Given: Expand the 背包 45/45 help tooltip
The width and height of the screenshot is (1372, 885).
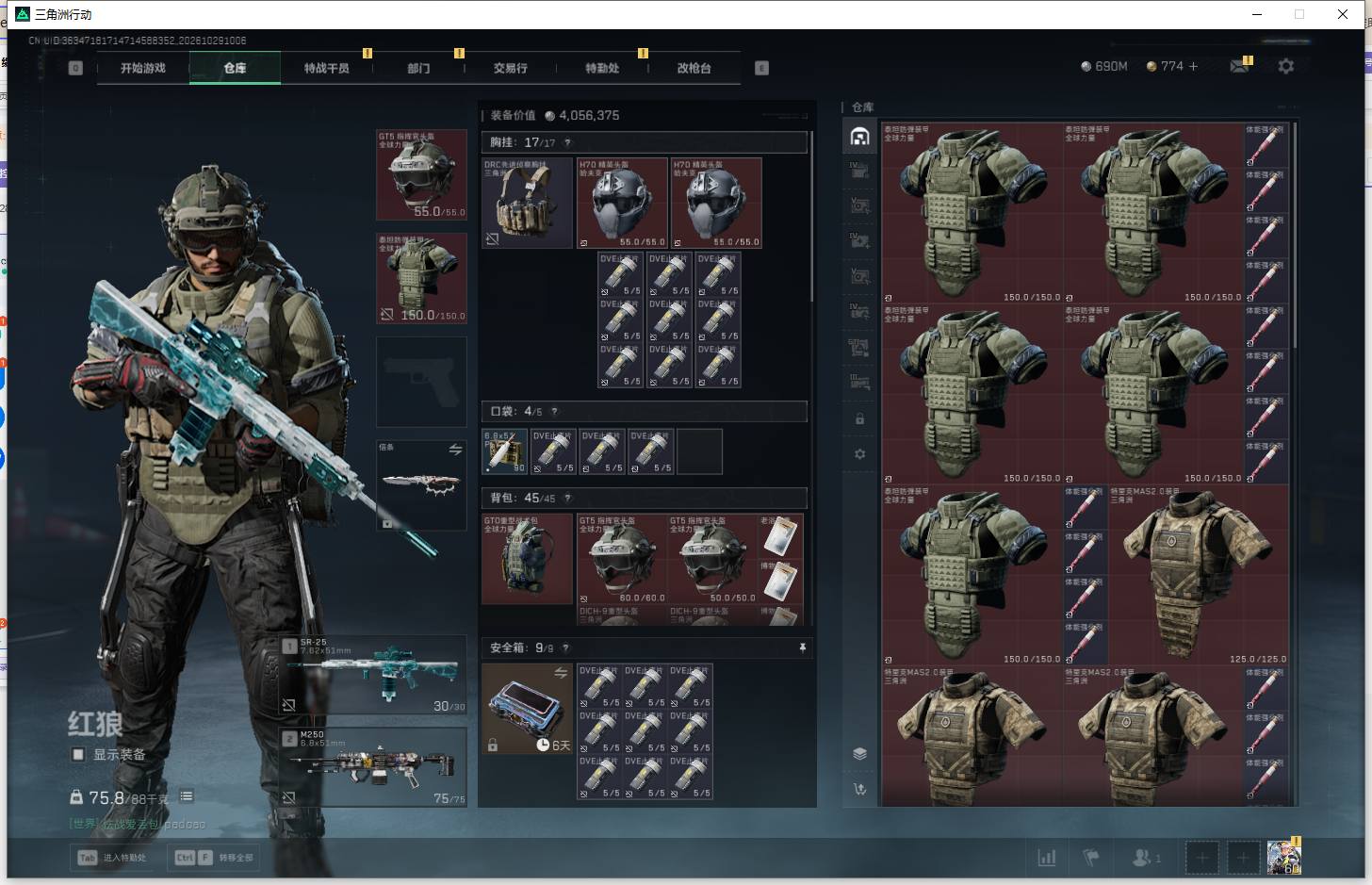Looking at the screenshot, I should point(567,498).
